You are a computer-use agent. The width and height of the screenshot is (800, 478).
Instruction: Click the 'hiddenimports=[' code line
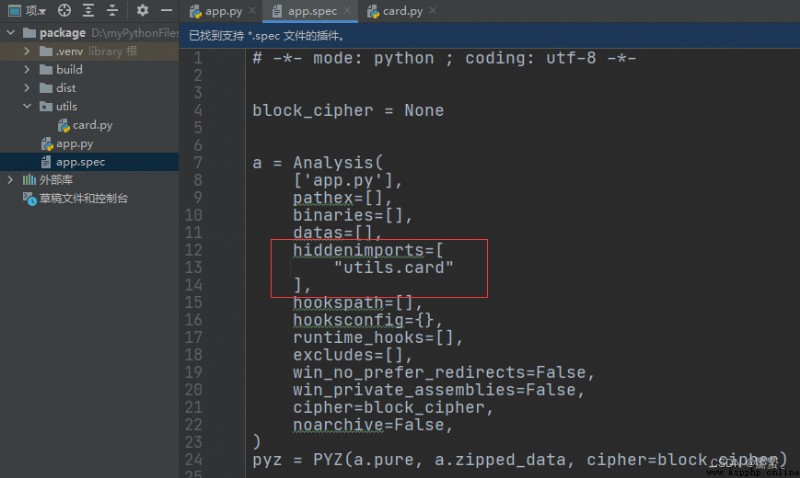[368, 250]
